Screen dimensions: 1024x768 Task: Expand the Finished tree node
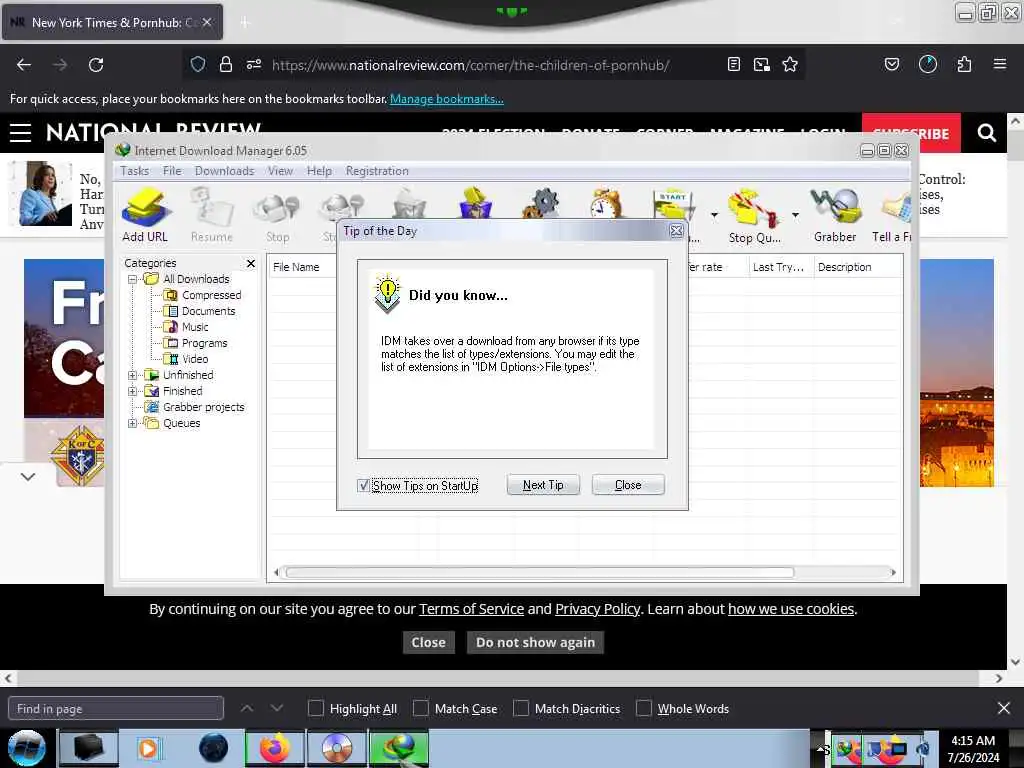pos(133,391)
